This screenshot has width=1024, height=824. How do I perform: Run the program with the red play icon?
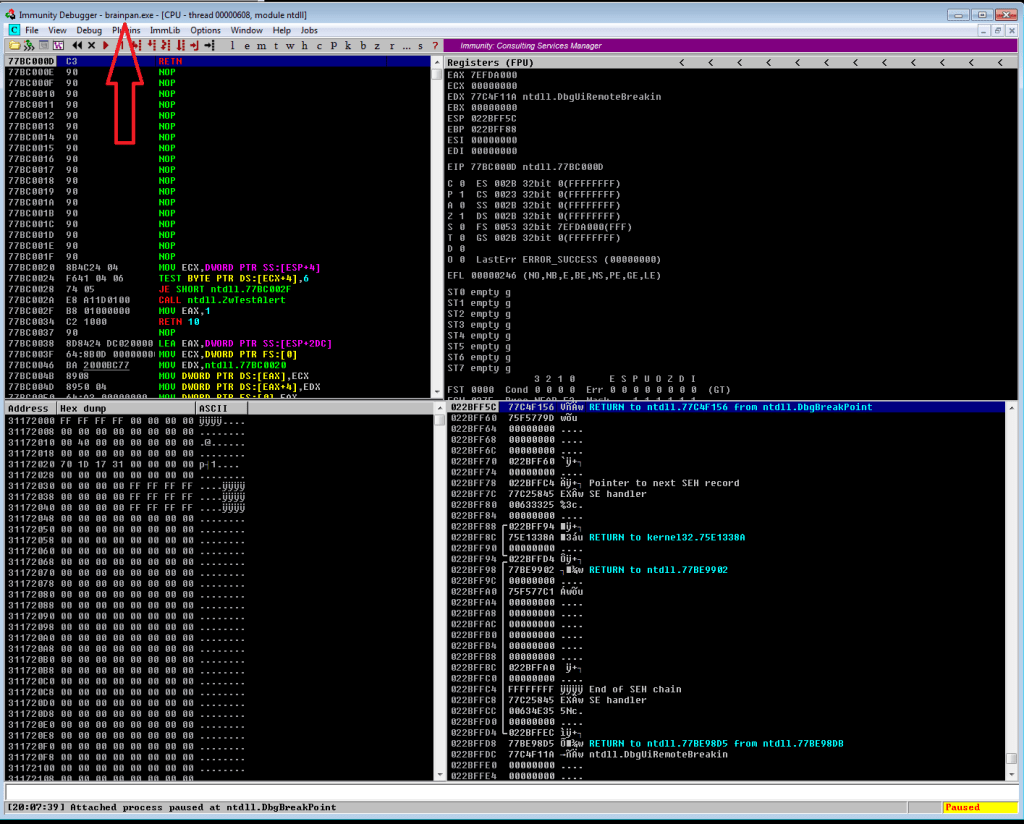coord(106,45)
